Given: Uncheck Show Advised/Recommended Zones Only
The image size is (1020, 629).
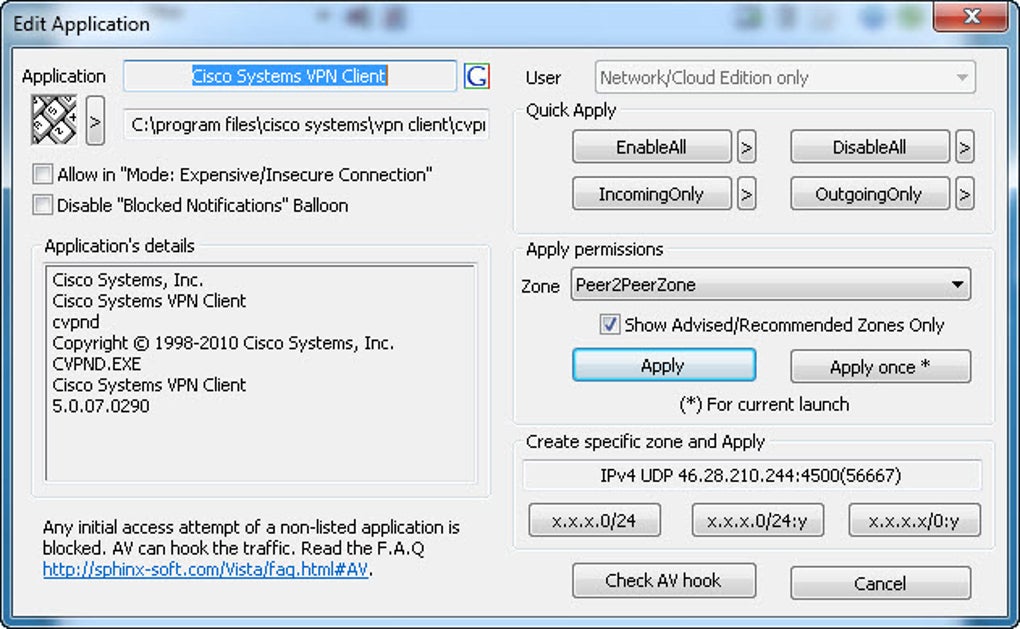Looking at the screenshot, I should [610, 324].
